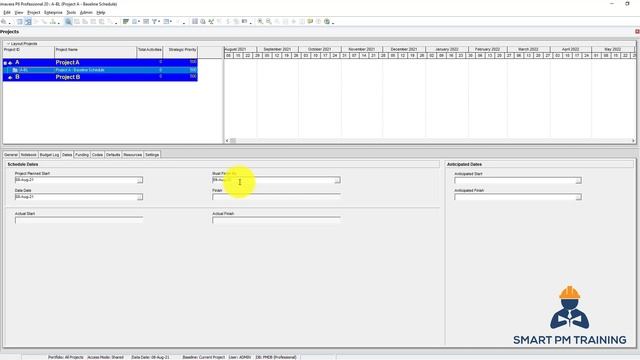Click Gantt scrollbar right arrow

[x=633, y=141]
